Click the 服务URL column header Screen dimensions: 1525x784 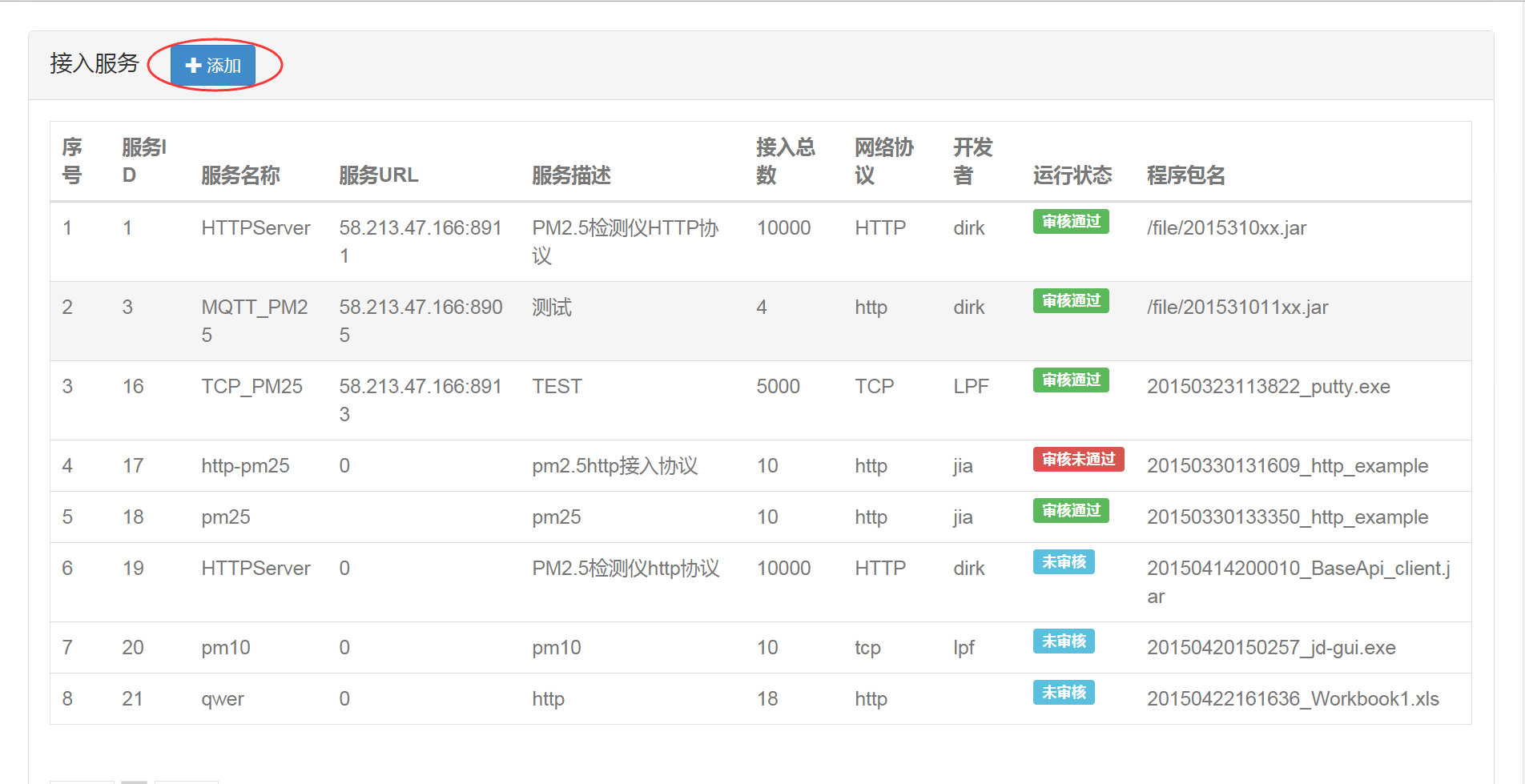click(378, 175)
